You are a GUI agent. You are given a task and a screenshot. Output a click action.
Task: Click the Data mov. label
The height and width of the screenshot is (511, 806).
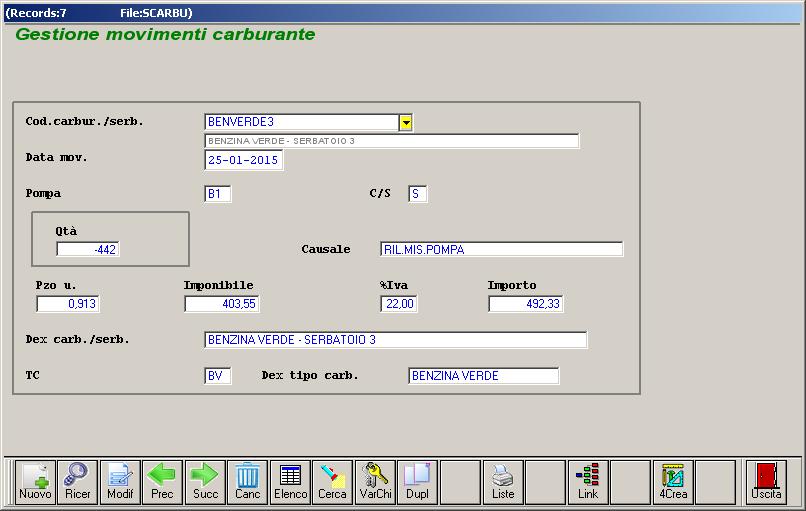[57, 157]
